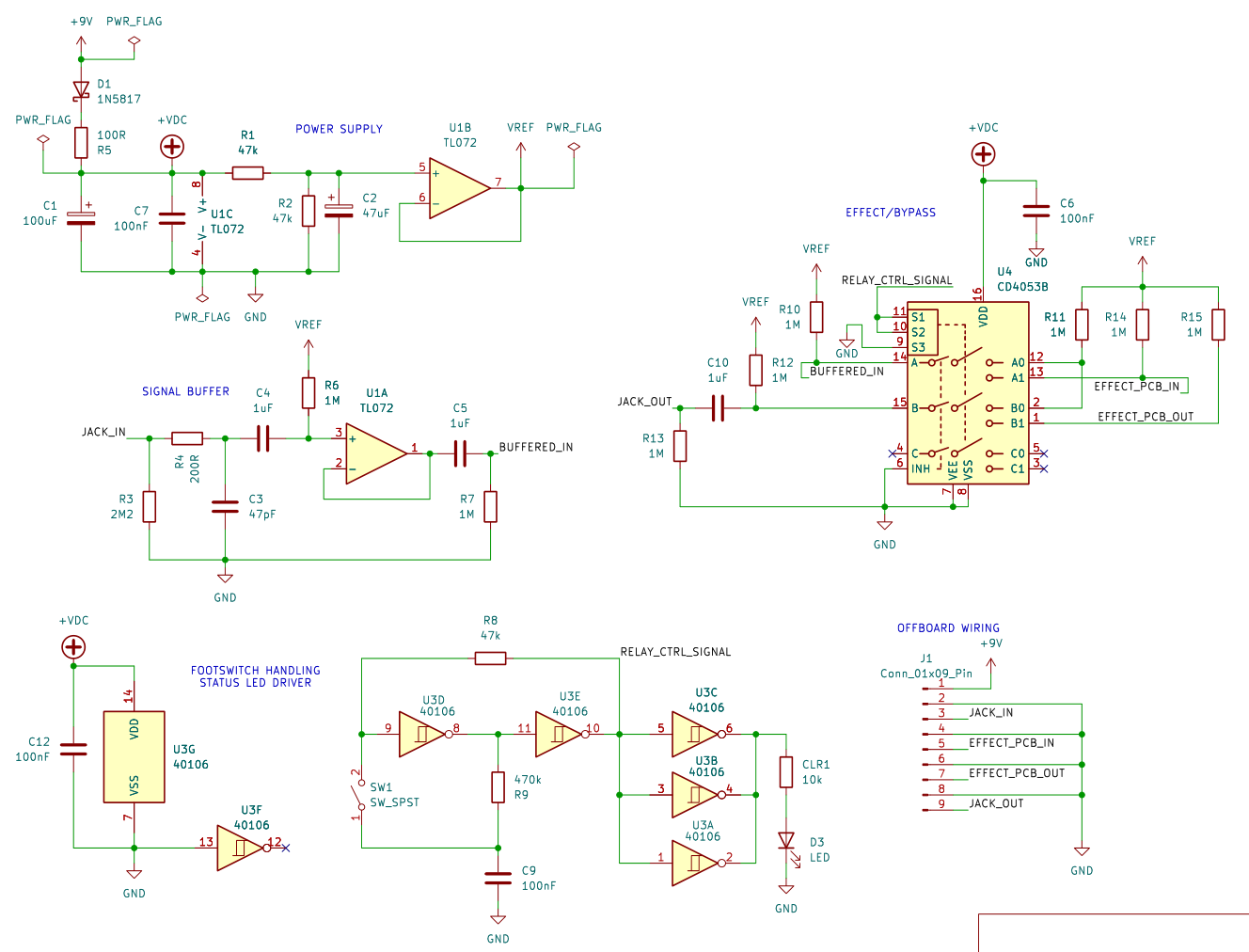Click the U1B TL072 op-amp triangle
This screenshot has width=1249, height=952.
click(x=460, y=188)
